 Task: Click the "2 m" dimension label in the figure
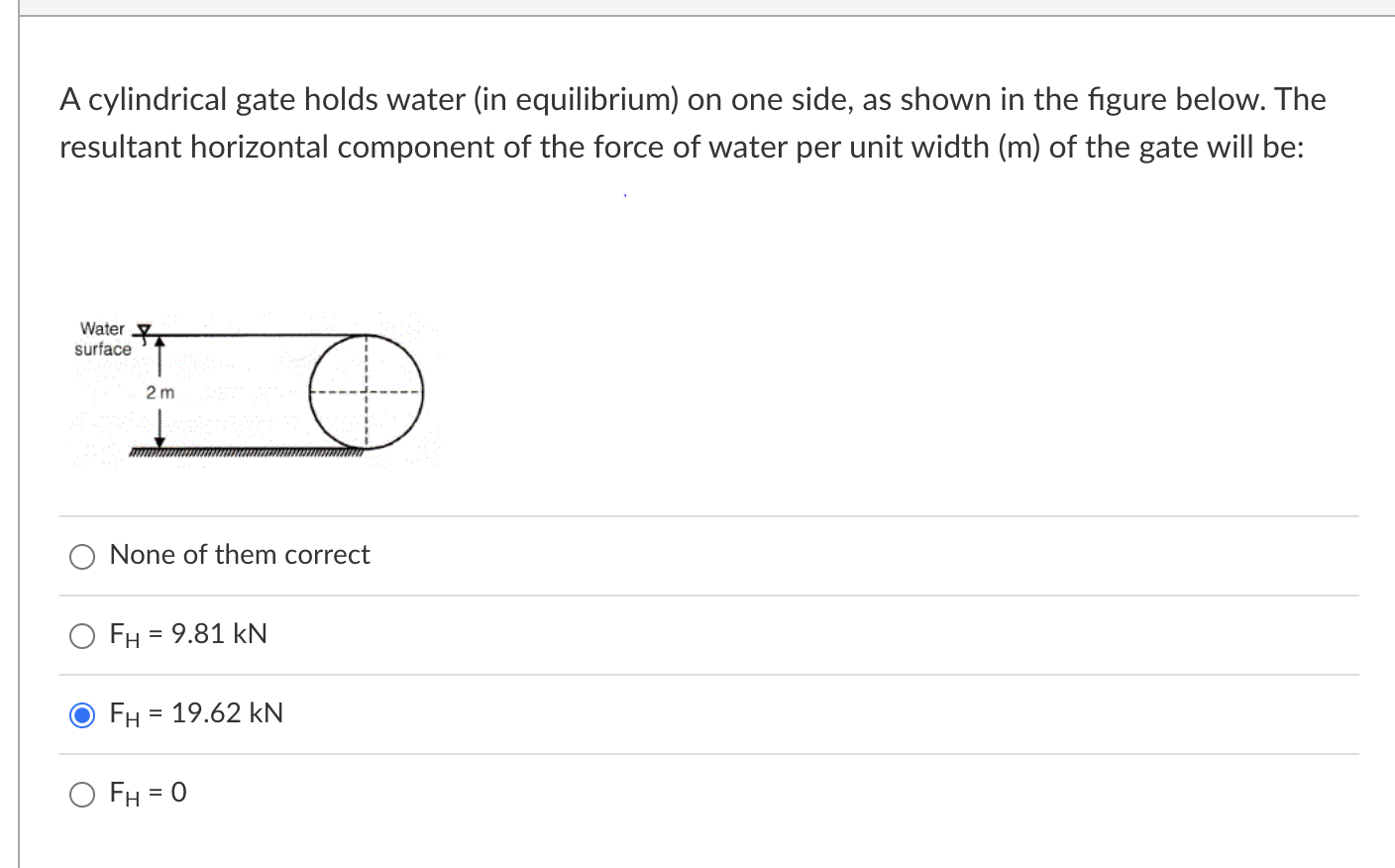point(160,391)
